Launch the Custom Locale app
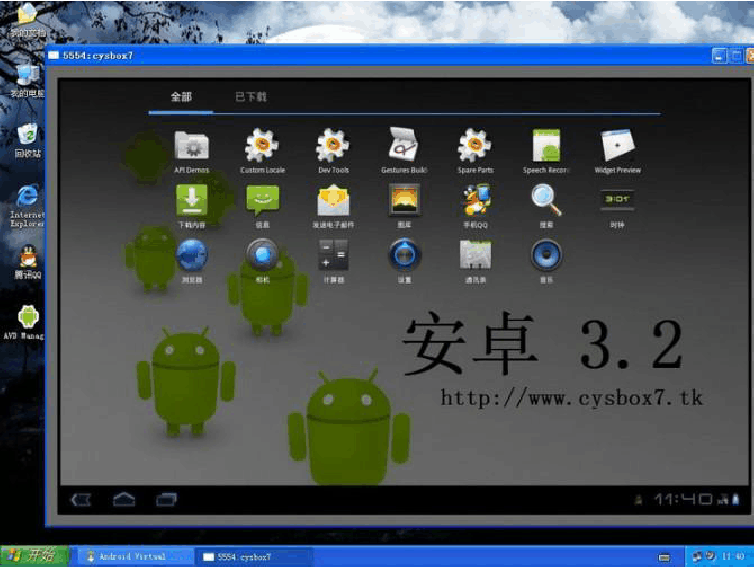 262,151
